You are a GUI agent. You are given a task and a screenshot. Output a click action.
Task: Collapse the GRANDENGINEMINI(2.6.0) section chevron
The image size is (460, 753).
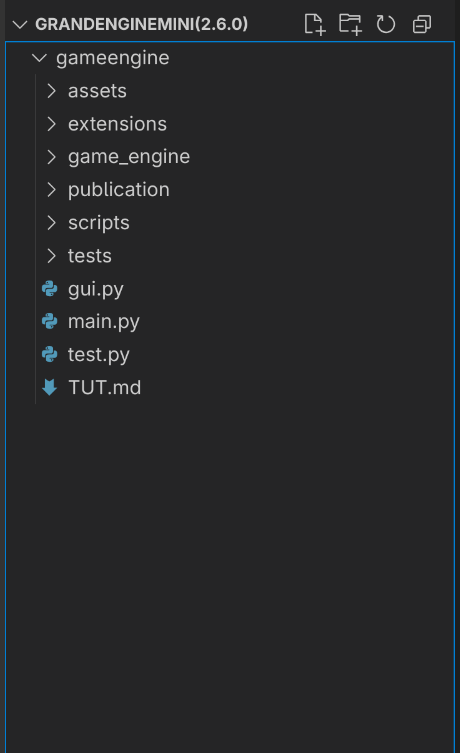[x=20, y=24]
